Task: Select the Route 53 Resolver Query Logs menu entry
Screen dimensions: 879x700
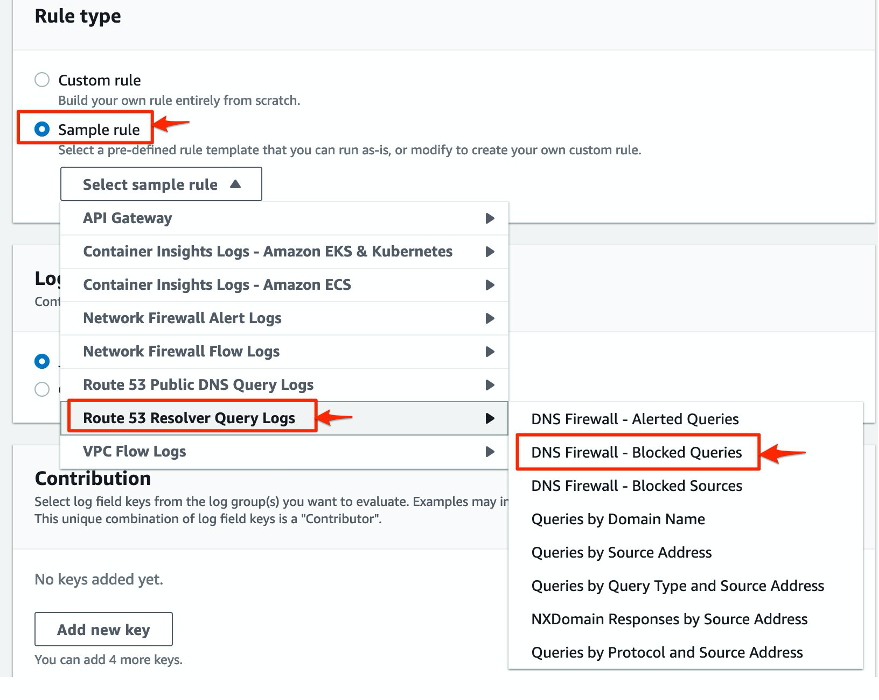Action: point(190,417)
